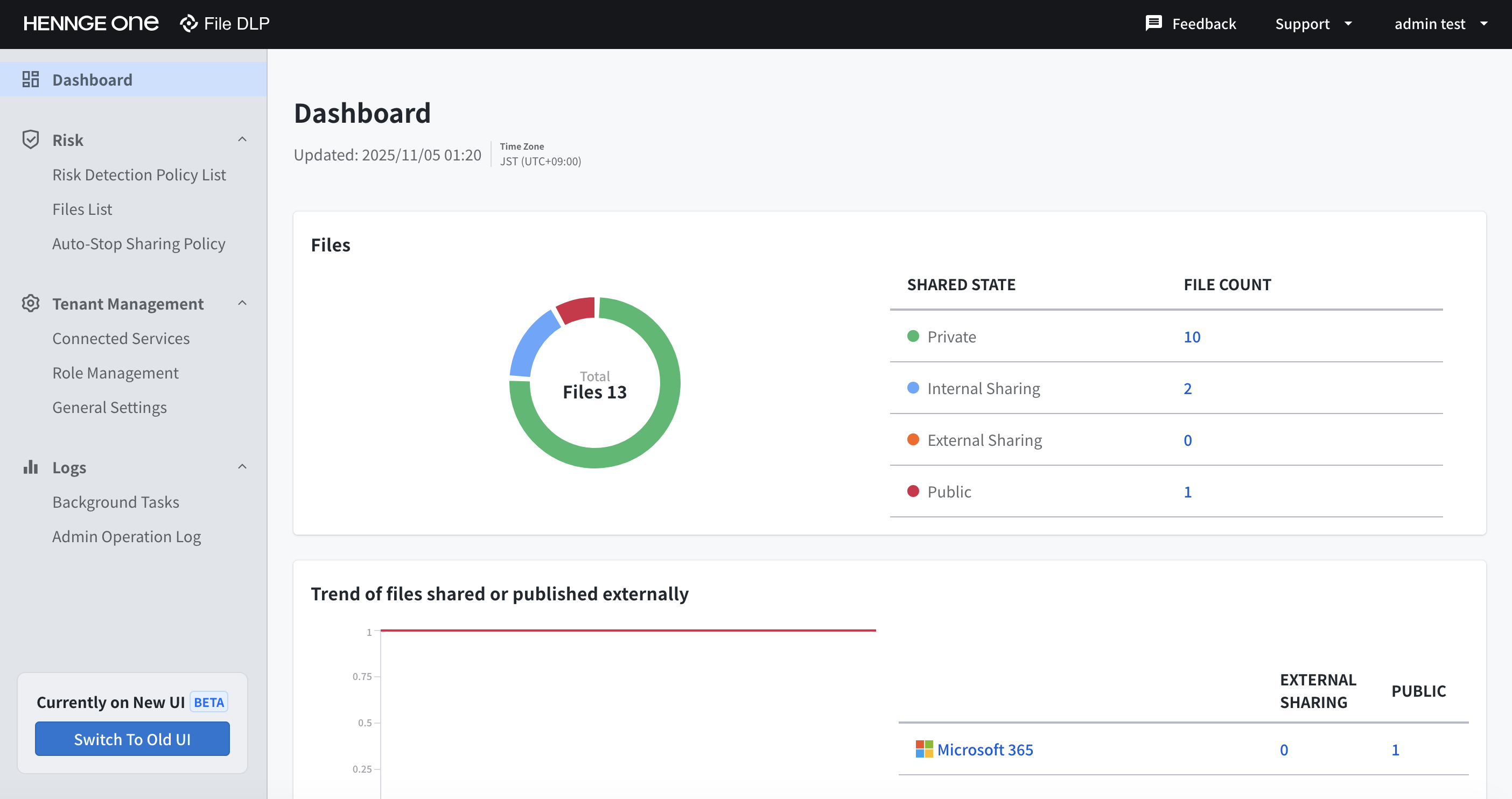
Task: Collapse the Tenant Management section chevron
Action: point(242,304)
